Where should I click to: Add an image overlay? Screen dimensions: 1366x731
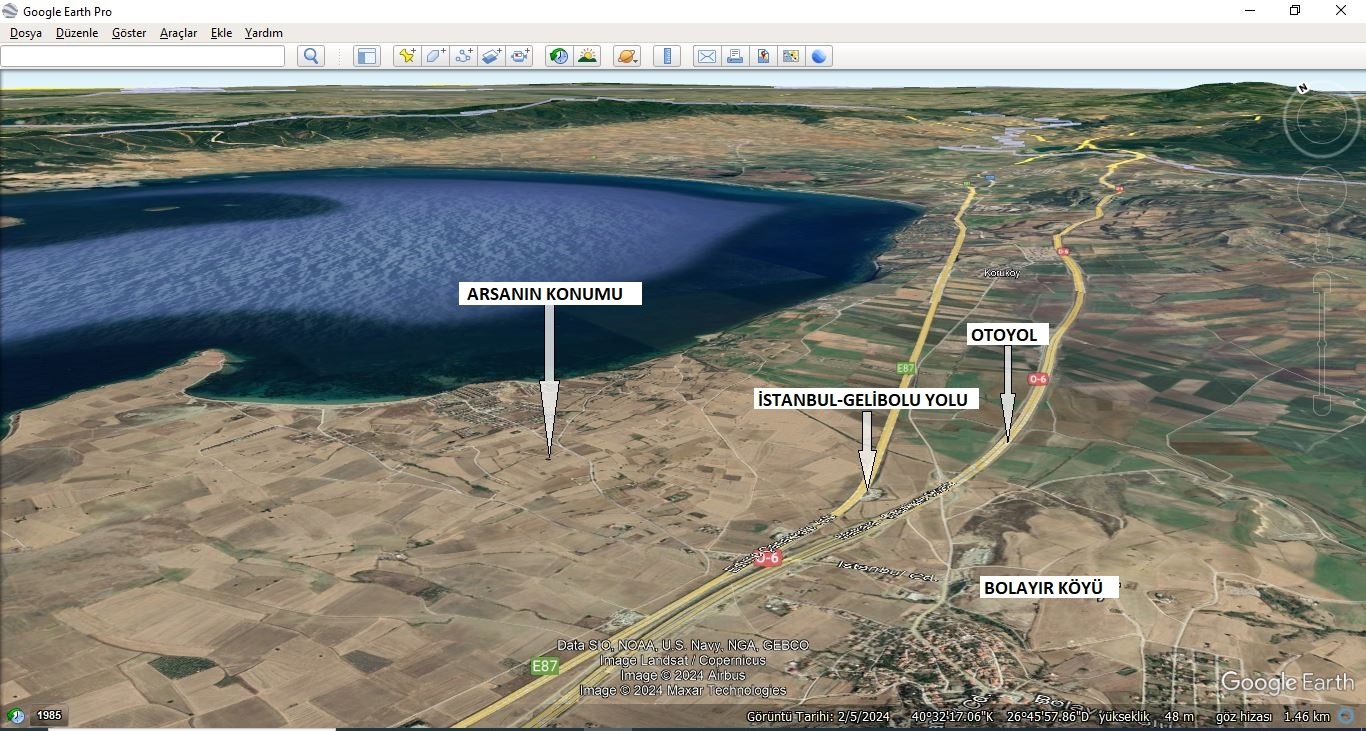pyautogui.click(x=492, y=56)
